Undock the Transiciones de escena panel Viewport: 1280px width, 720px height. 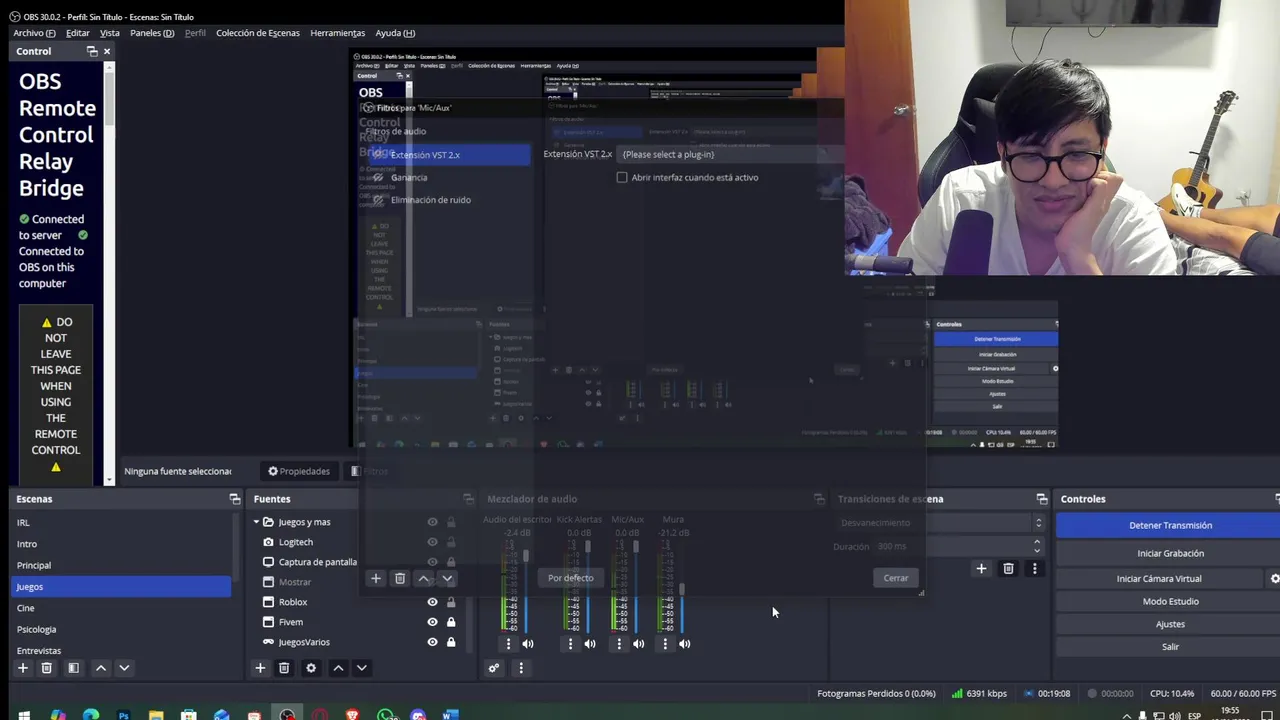pyautogui.click(x=1042, y=499)
